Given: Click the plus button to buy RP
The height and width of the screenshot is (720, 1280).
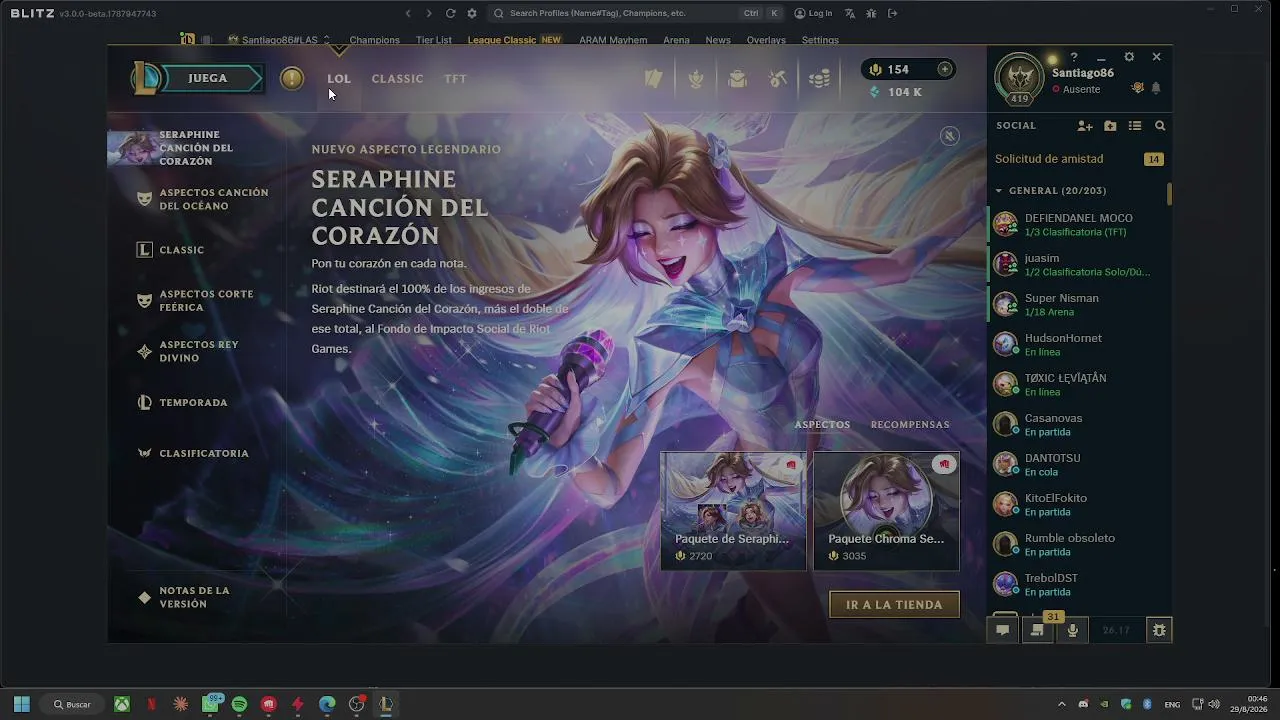Looking at the screenshot, I should (x=944, y=69).
